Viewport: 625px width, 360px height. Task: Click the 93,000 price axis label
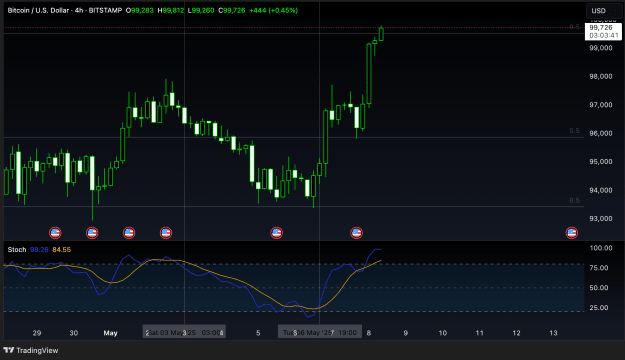click(601, 218)
